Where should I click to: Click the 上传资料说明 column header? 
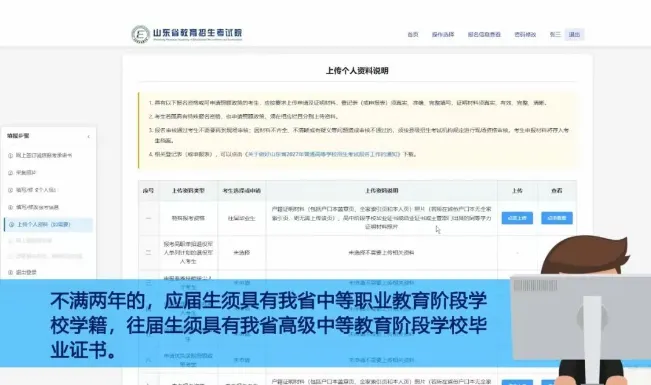382,191
